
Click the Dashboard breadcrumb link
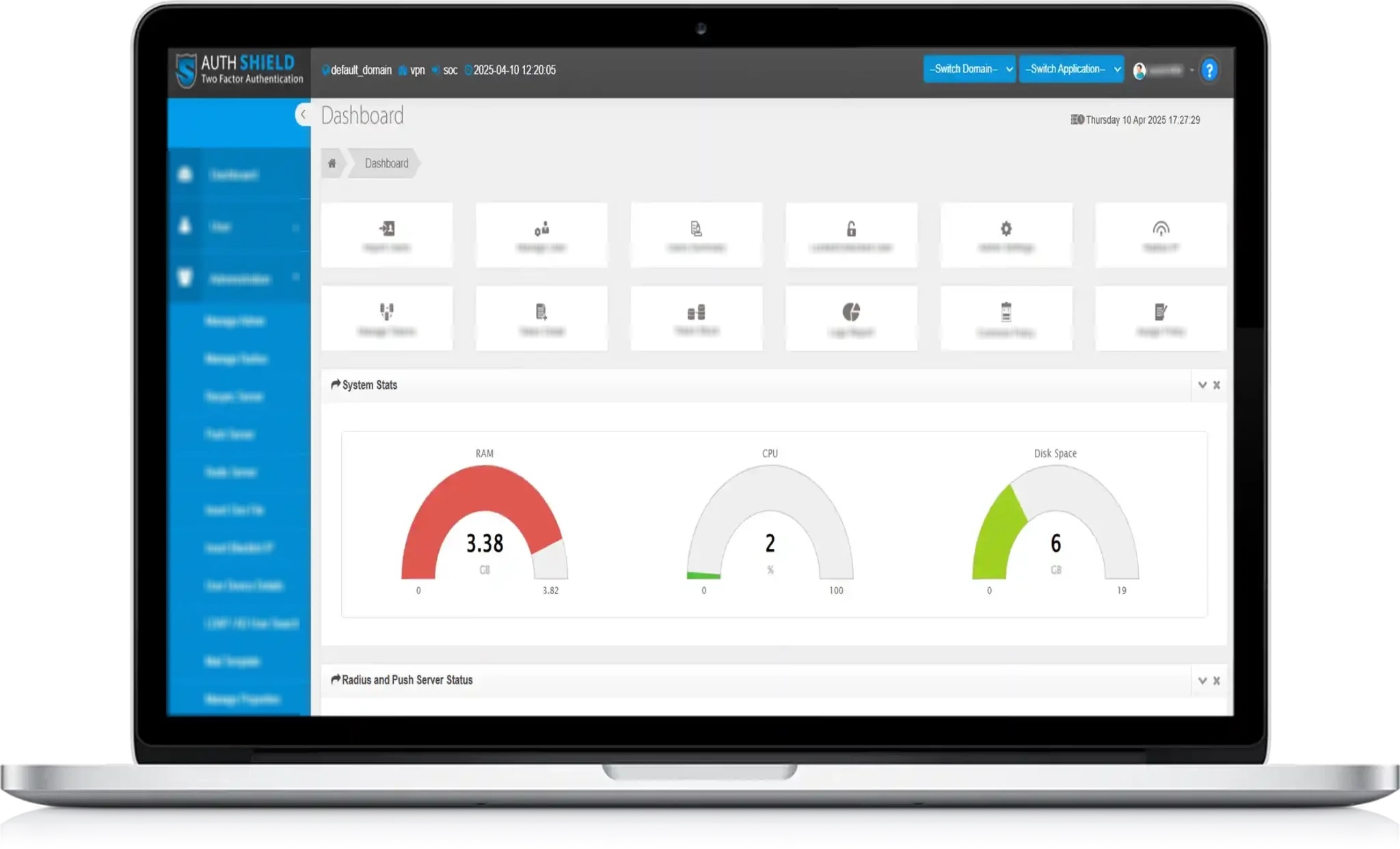(386, 163)
